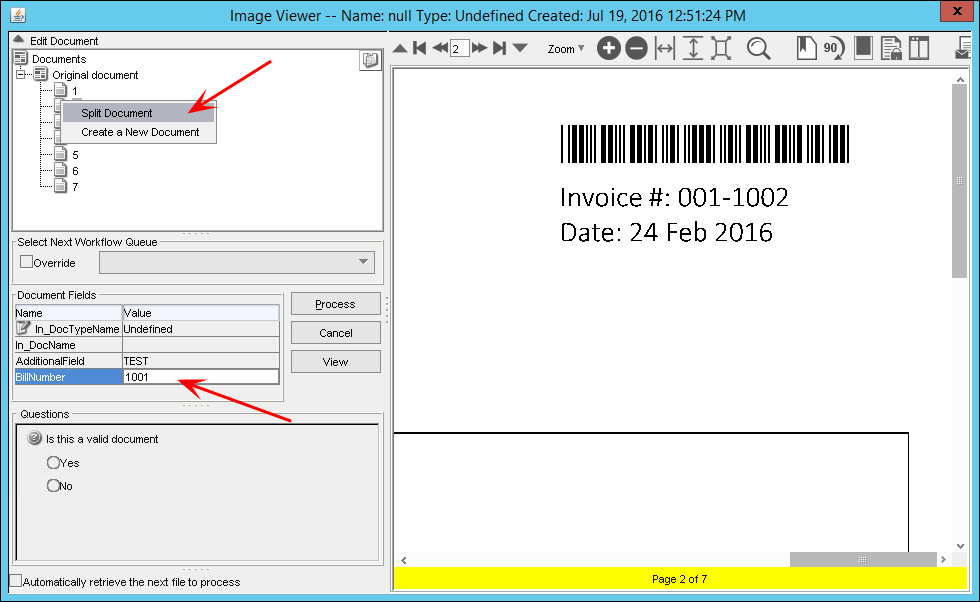Click the question mark icon beside valid document

(34, 438)
